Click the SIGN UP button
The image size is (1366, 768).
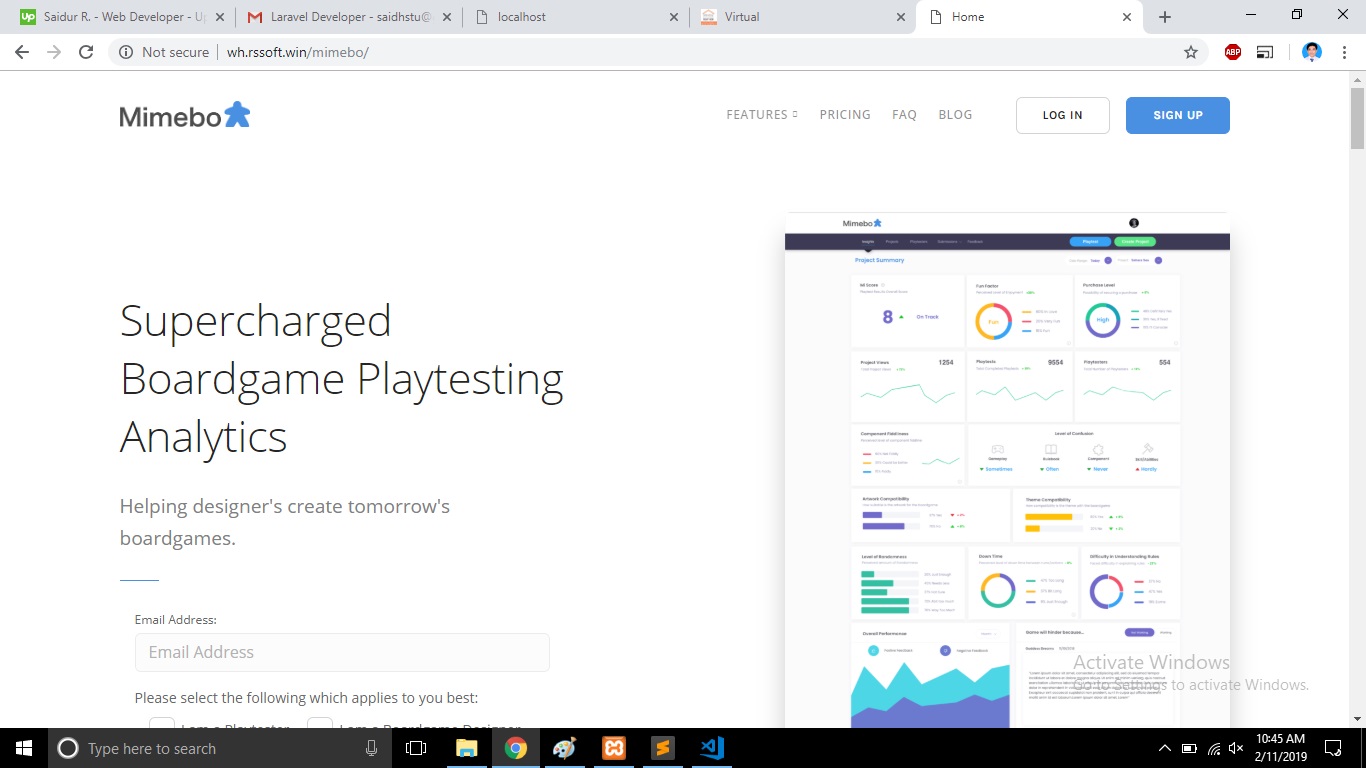pos(1177,115)
